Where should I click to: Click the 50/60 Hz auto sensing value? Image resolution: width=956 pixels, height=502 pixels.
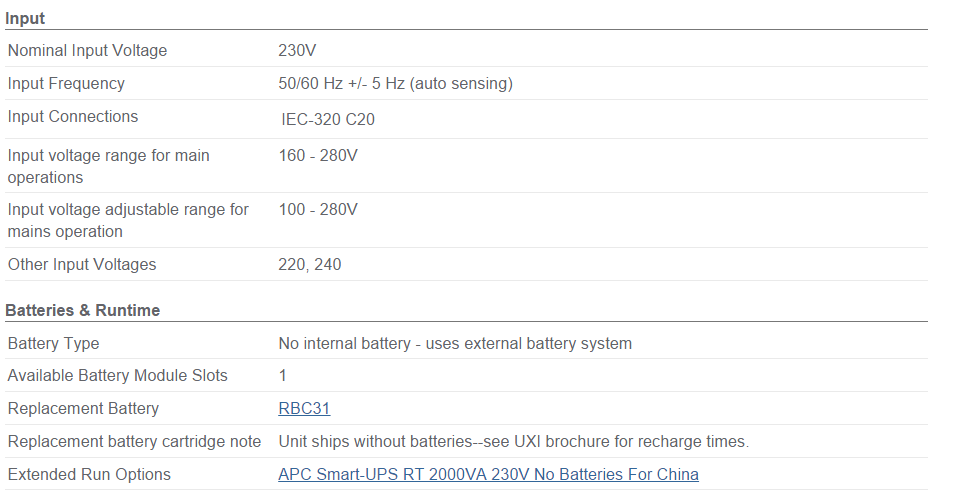[x=395, y=83]
